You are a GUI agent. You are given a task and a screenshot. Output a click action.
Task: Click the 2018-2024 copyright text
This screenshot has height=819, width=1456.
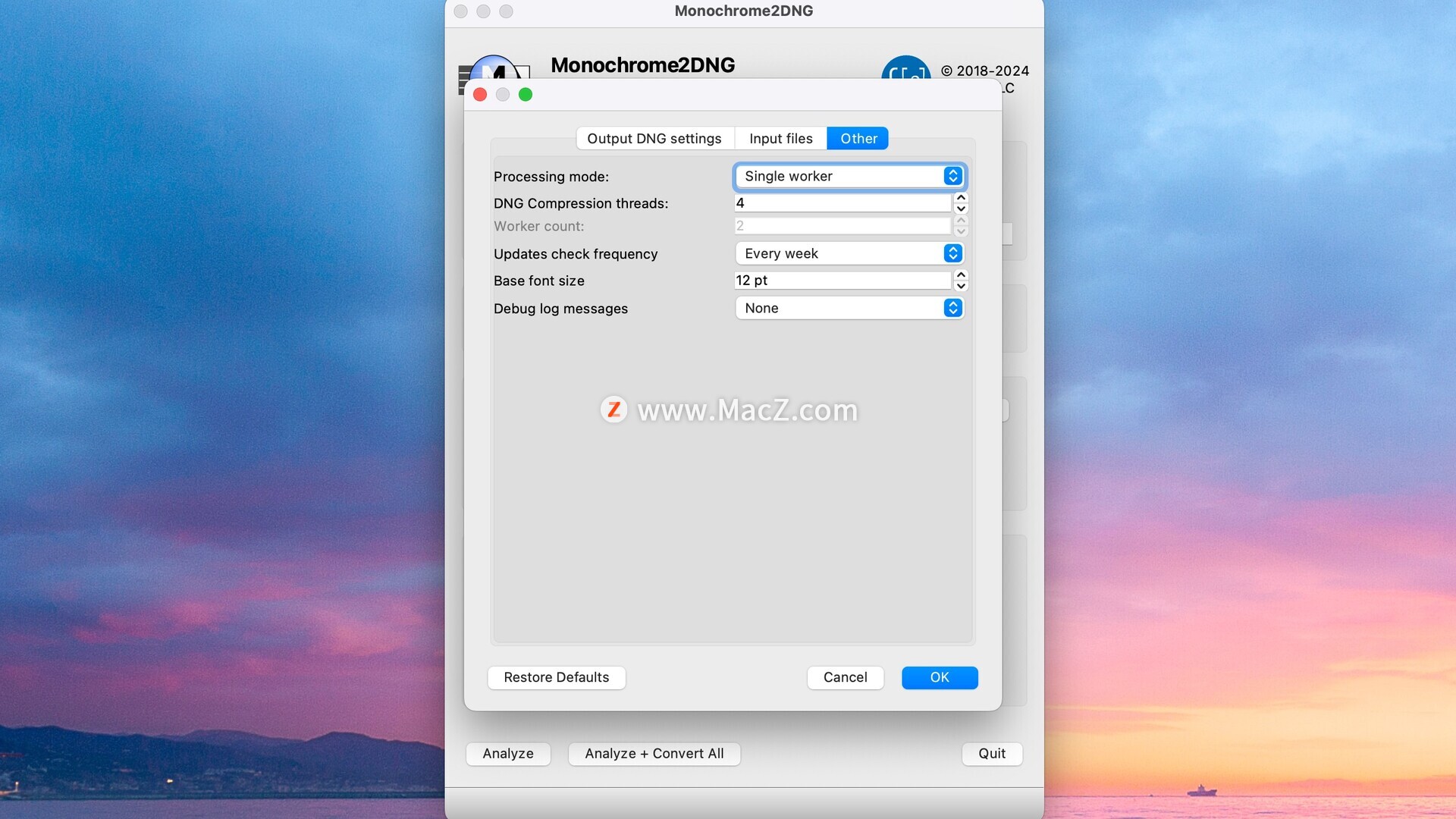[985, 71]
